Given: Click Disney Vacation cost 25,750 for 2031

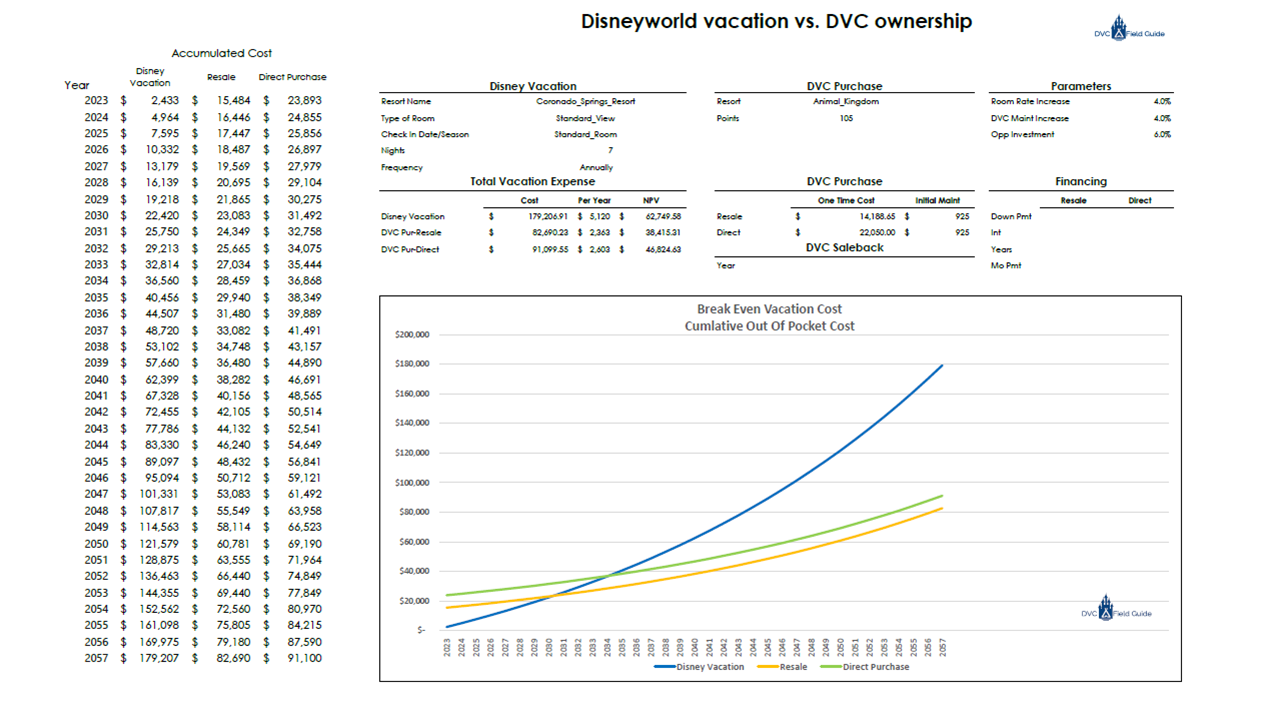Looking at the screenshot, I should pyautogui.click(x=162, y=232).
